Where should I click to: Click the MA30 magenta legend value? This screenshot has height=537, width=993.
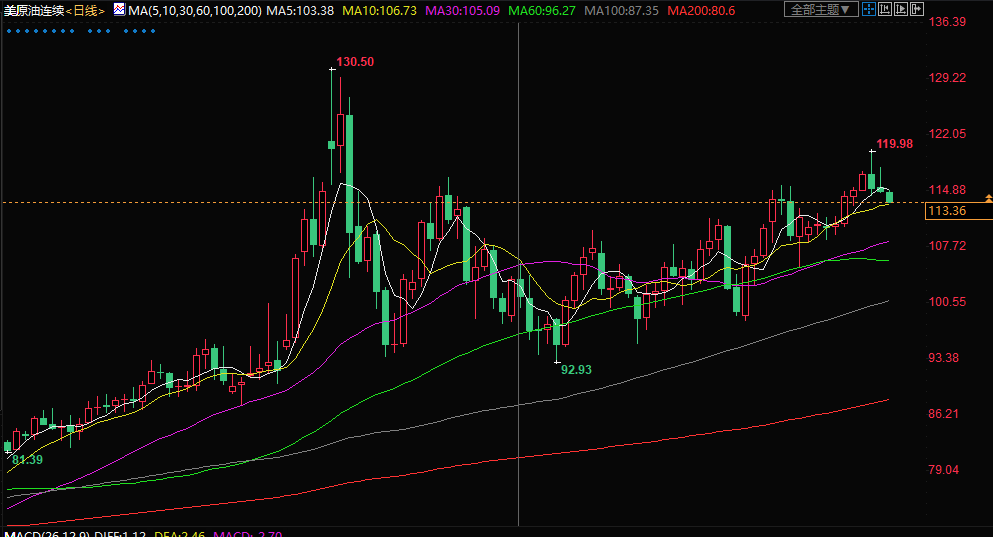click(x=462, y=10)
